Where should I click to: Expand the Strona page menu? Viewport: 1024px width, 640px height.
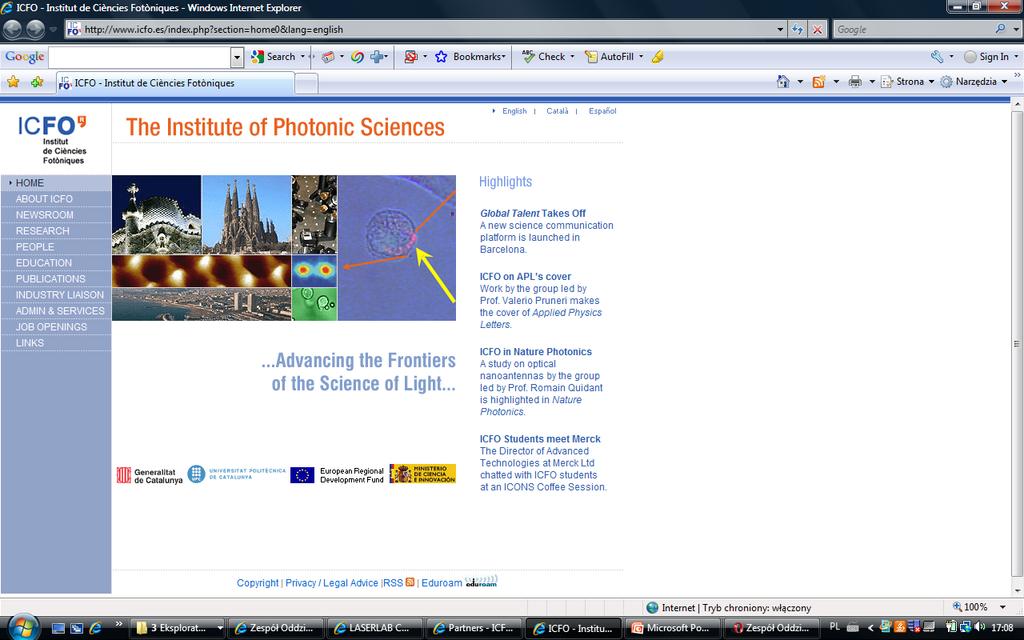click(931, 82)
